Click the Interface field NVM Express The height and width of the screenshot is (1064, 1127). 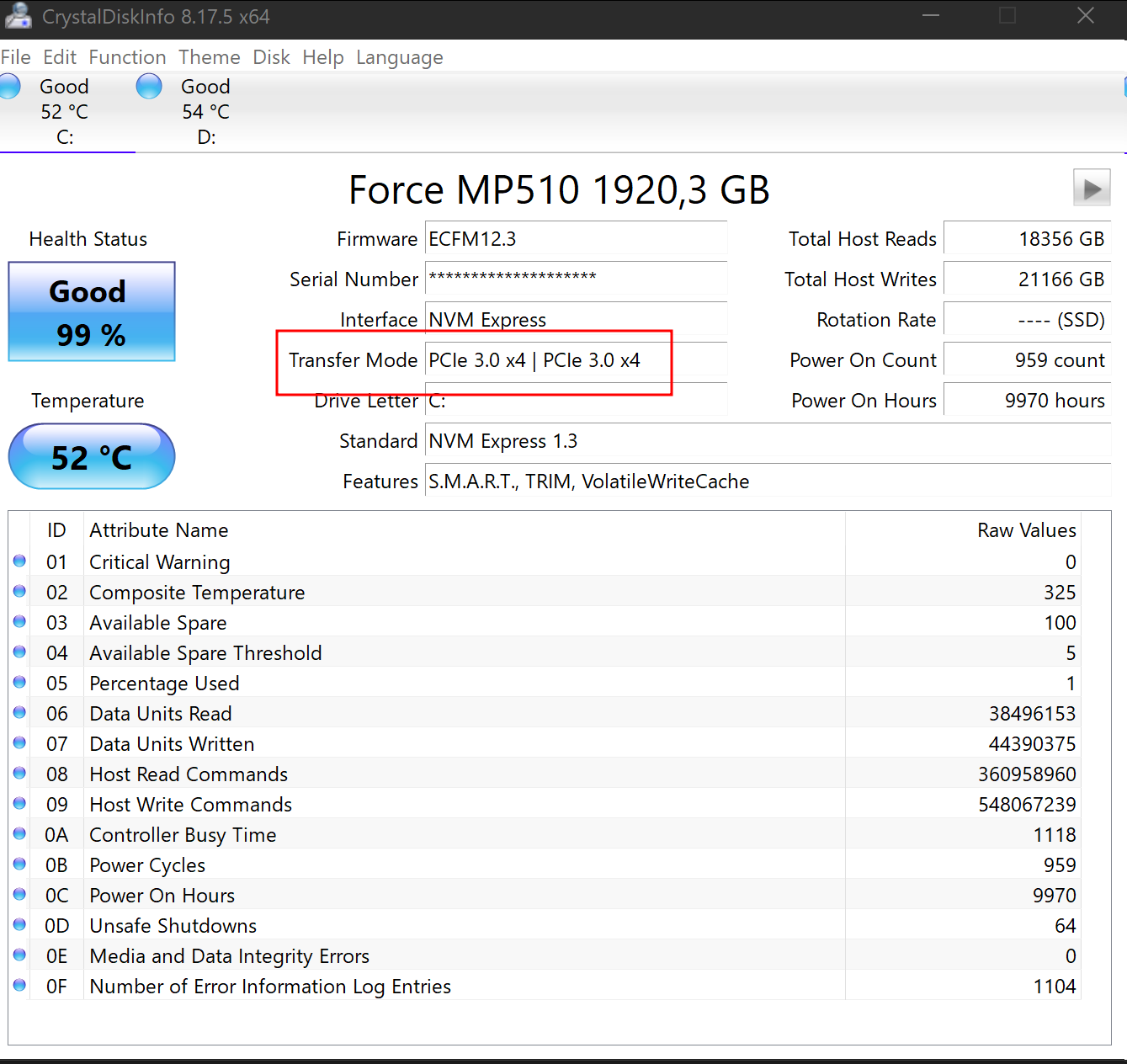click(576, 319)
